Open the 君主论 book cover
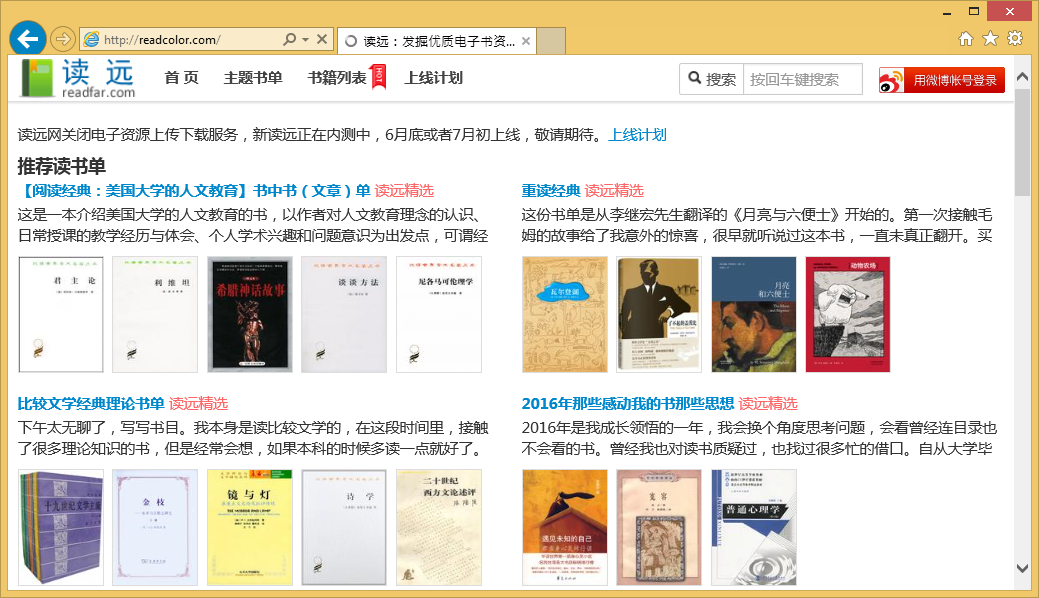 [61, 314]
